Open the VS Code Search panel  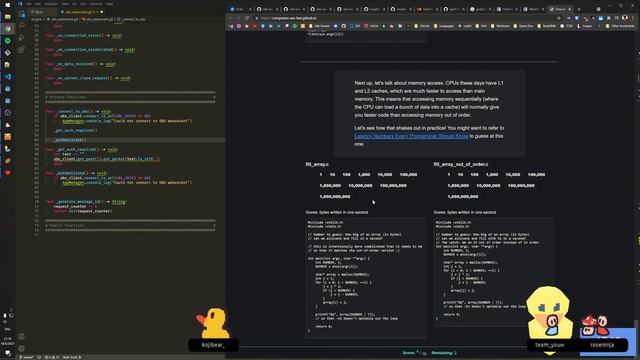coord(22,26)
